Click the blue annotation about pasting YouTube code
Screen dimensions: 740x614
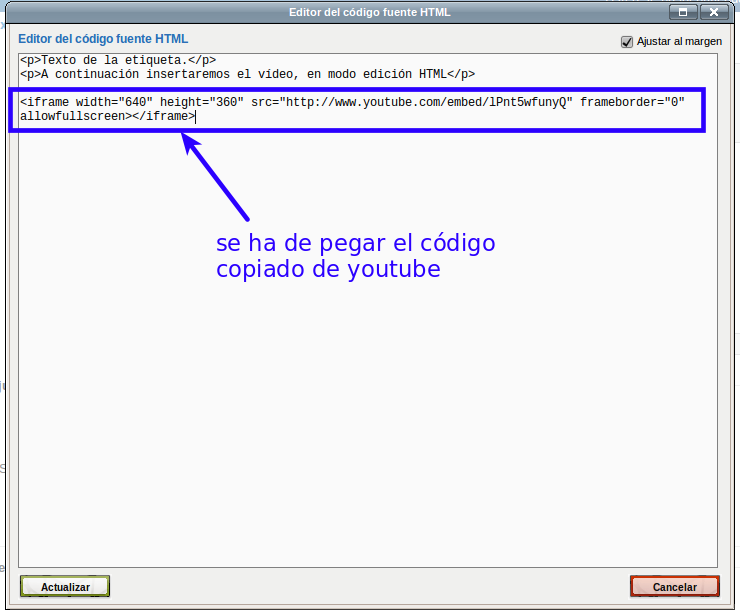point(355,256)
